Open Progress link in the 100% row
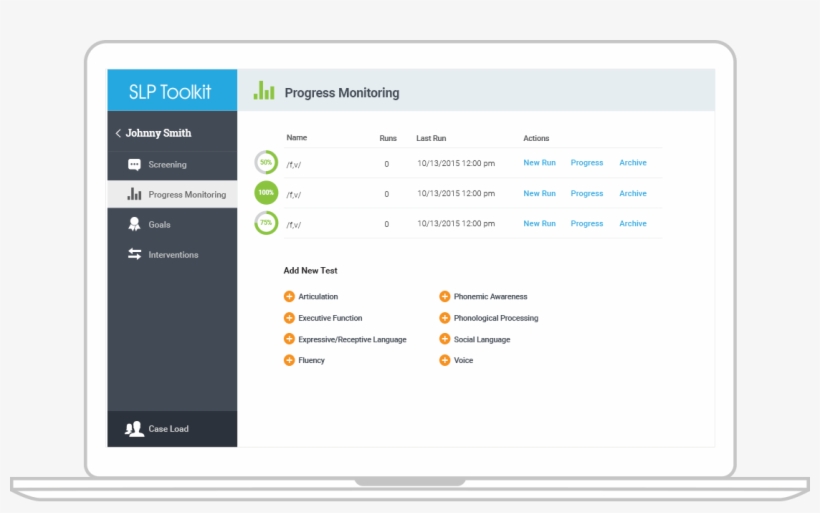This screenshot has height=513, width=820. click(x=587, y=193)
